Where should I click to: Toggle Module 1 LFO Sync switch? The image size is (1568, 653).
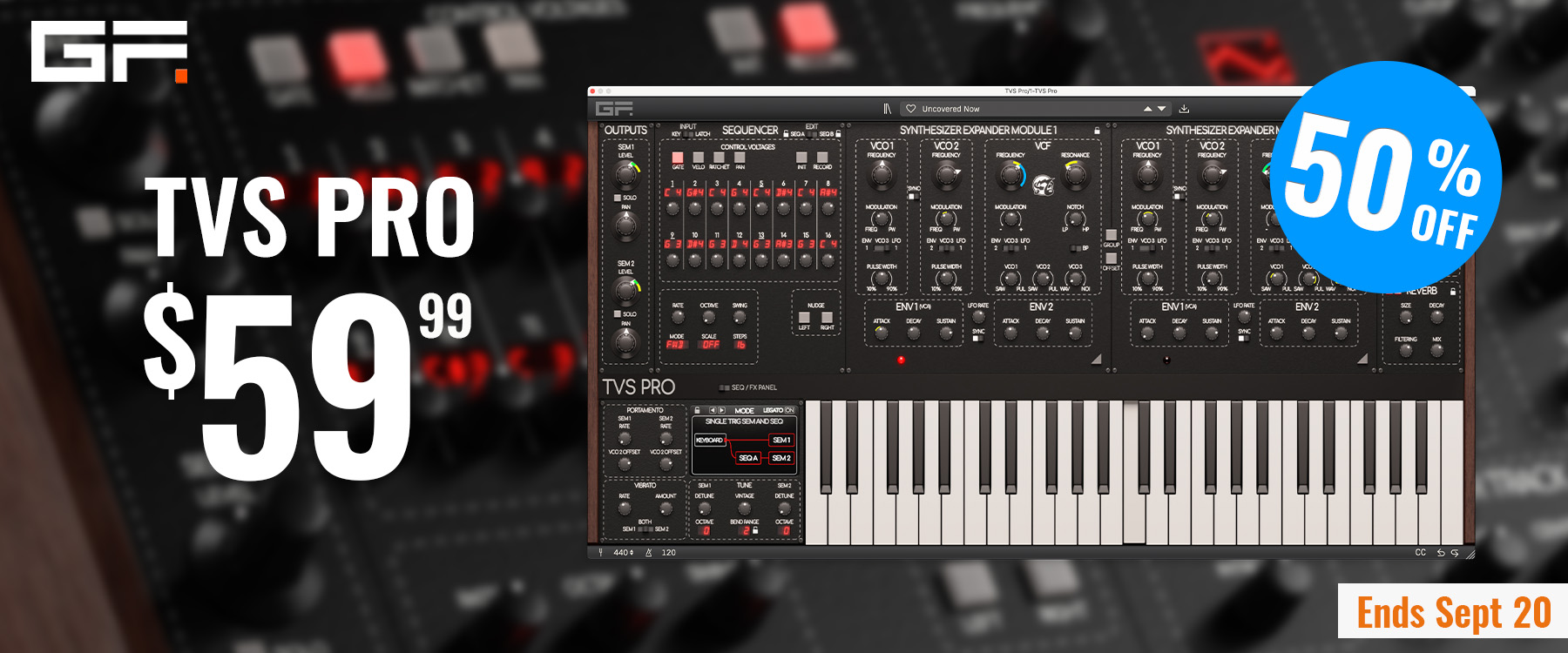point(977,338)
